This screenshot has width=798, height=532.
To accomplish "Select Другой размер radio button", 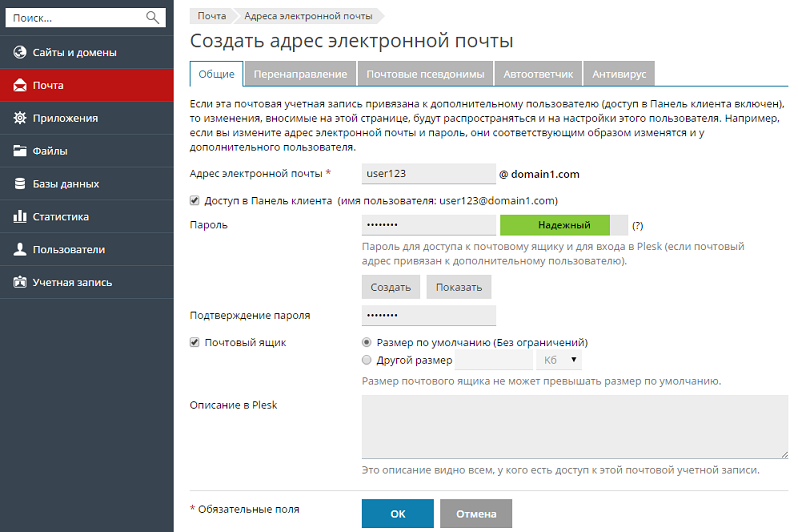I will pyautogui.click(x=367, y=360).
